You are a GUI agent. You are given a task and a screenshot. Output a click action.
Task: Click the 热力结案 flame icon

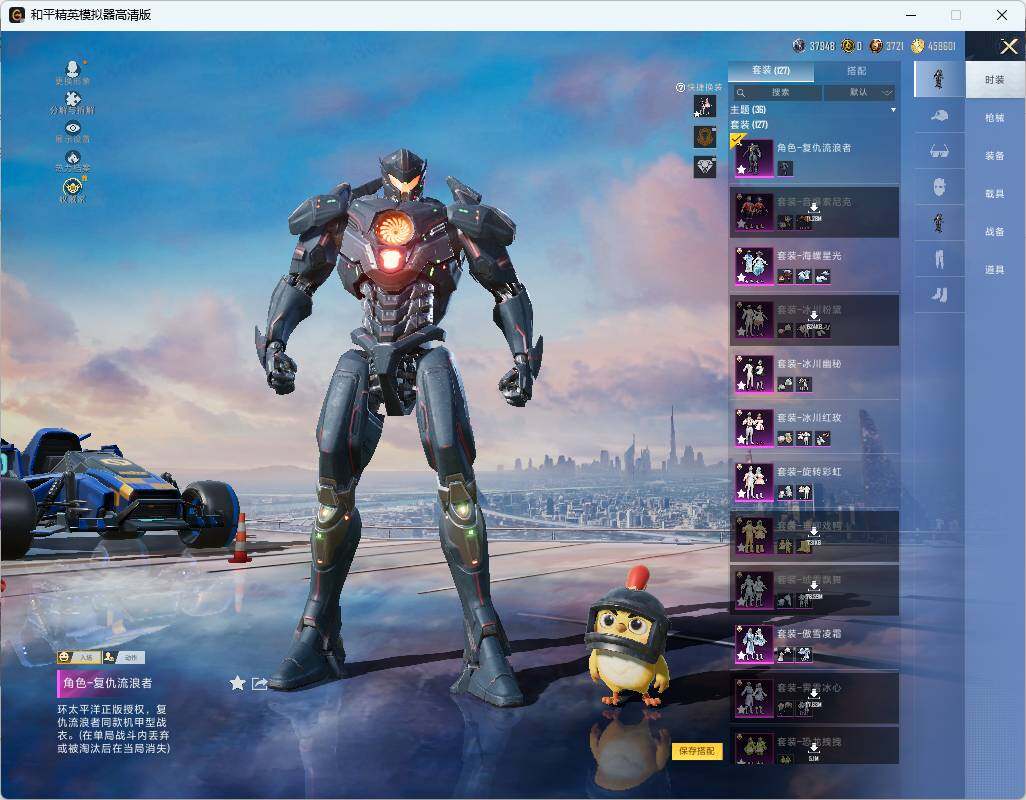click(73, 157)
